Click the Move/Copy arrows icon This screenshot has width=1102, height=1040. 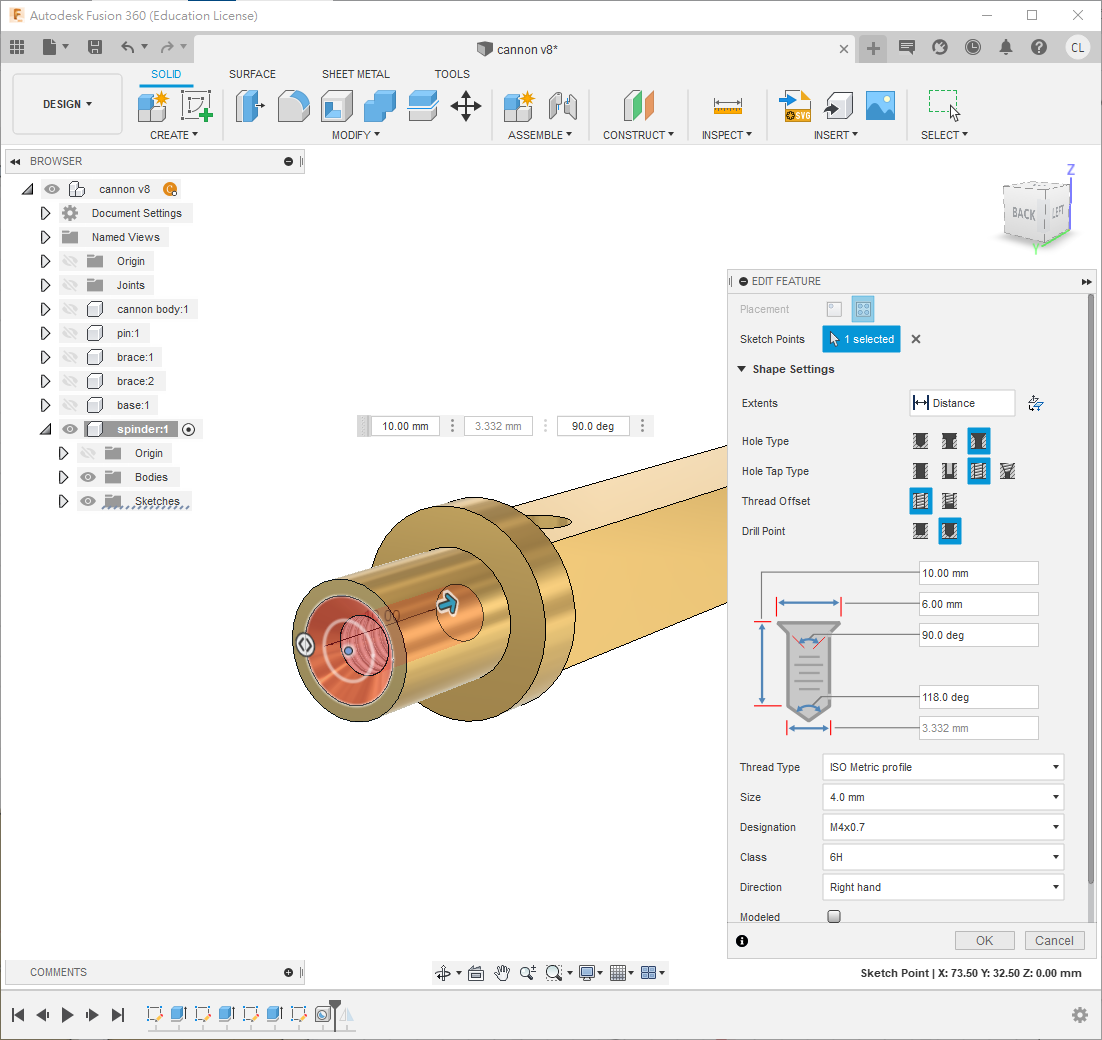point(466,105)
